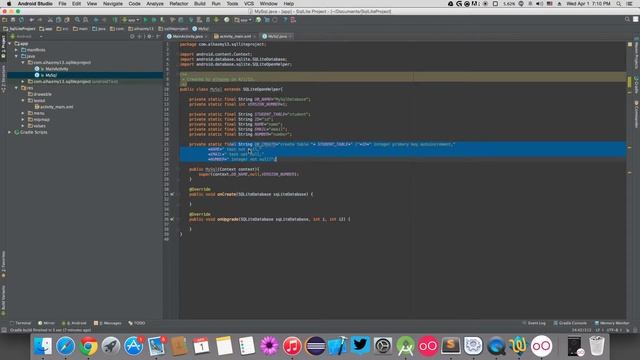Image resolution: width=640 pixels, height=360 pixels.
Task: Click the gear settings icon in Project panel header
Action: point(149,36)
